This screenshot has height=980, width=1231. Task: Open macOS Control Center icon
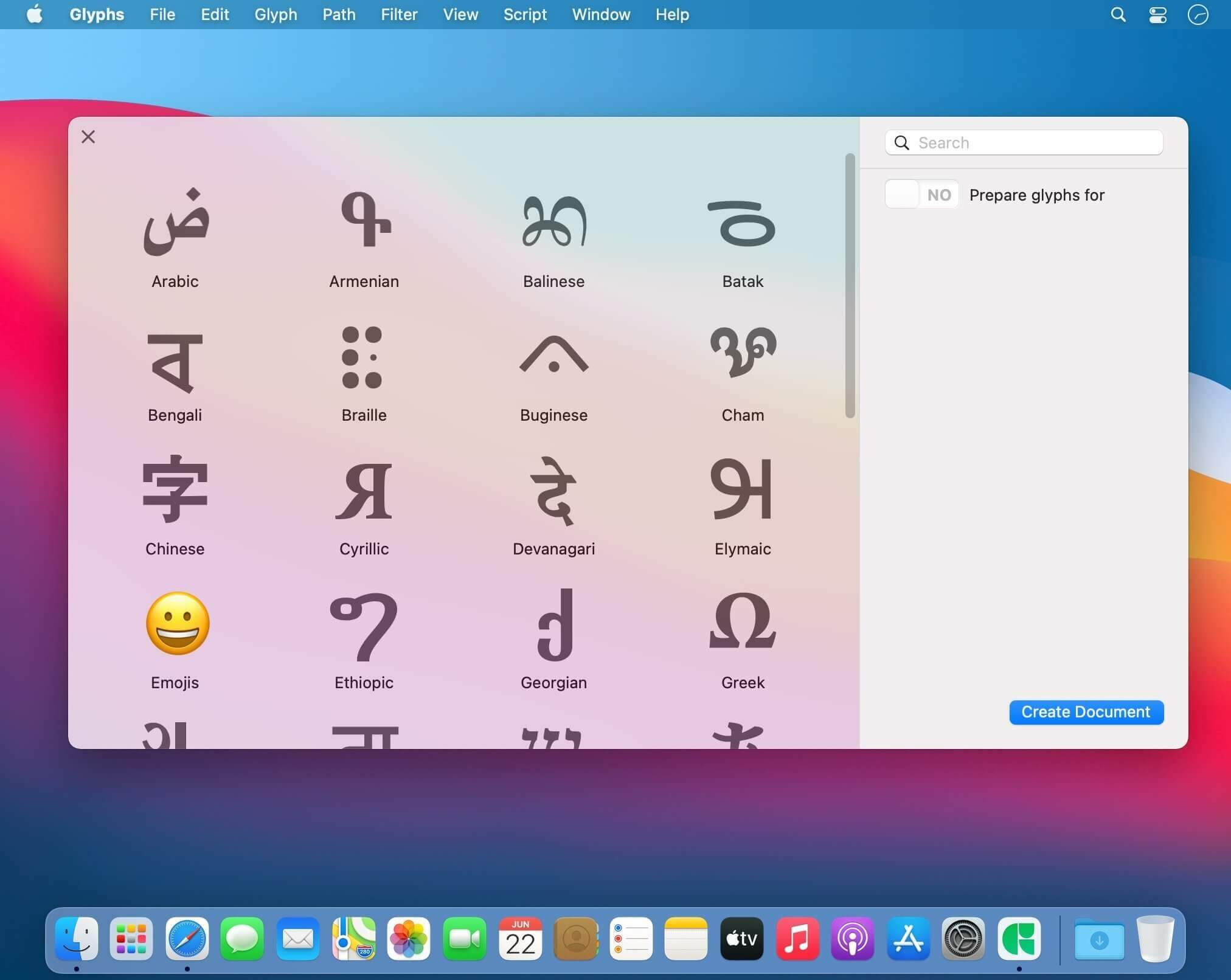pos(1157,15)
